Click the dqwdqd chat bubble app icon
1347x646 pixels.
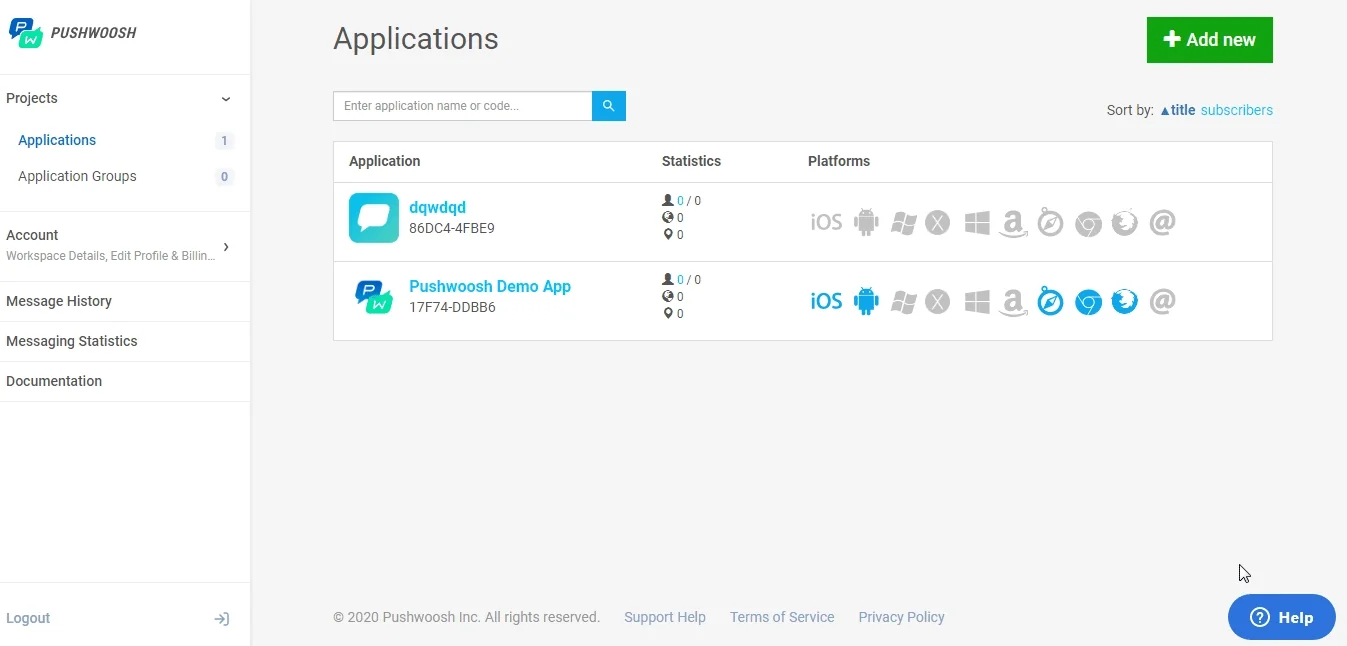click(374, 218)
